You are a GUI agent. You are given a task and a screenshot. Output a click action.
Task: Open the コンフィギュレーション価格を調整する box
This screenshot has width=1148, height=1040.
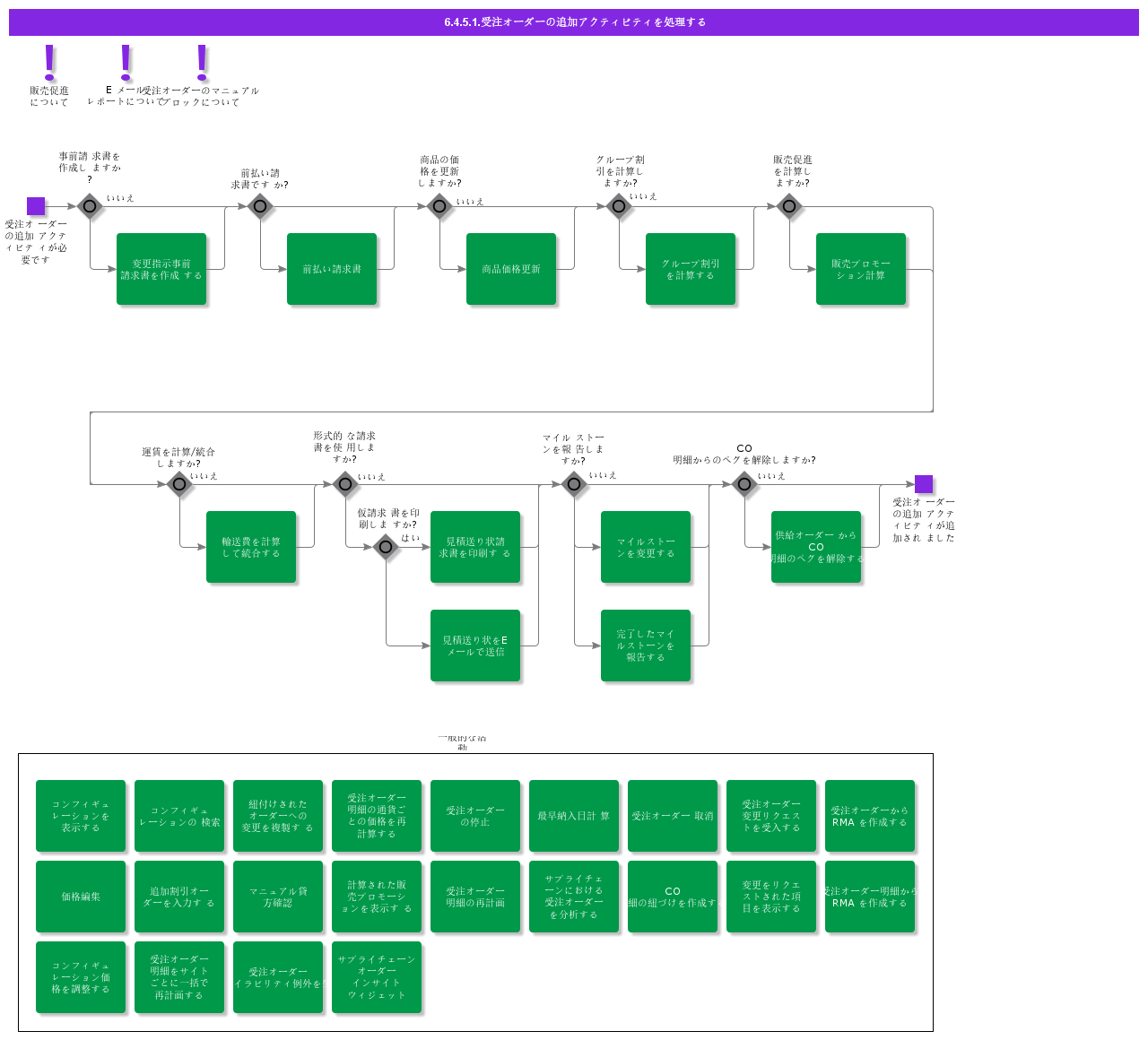81,977
